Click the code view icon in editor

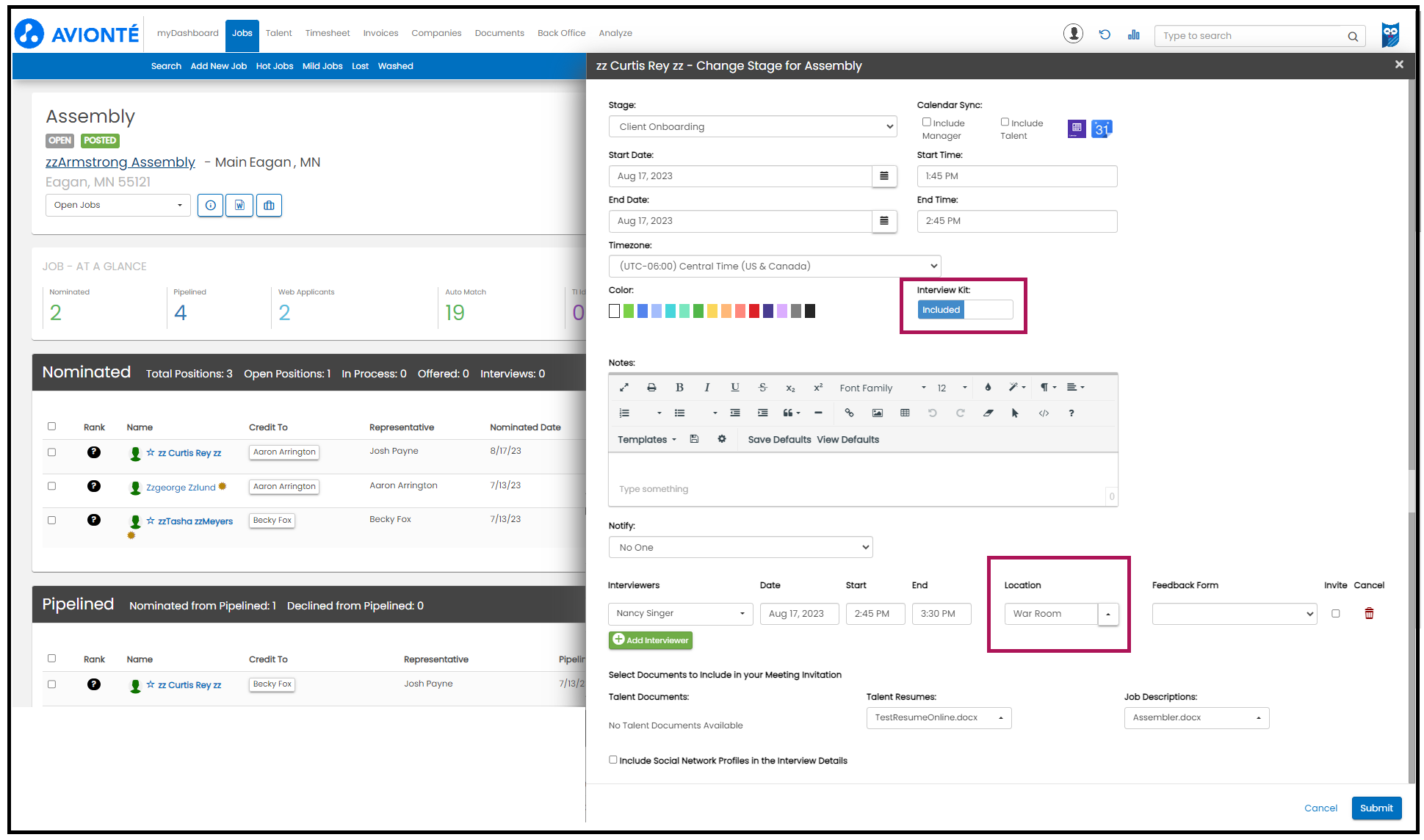click(x=1044, y=413)
